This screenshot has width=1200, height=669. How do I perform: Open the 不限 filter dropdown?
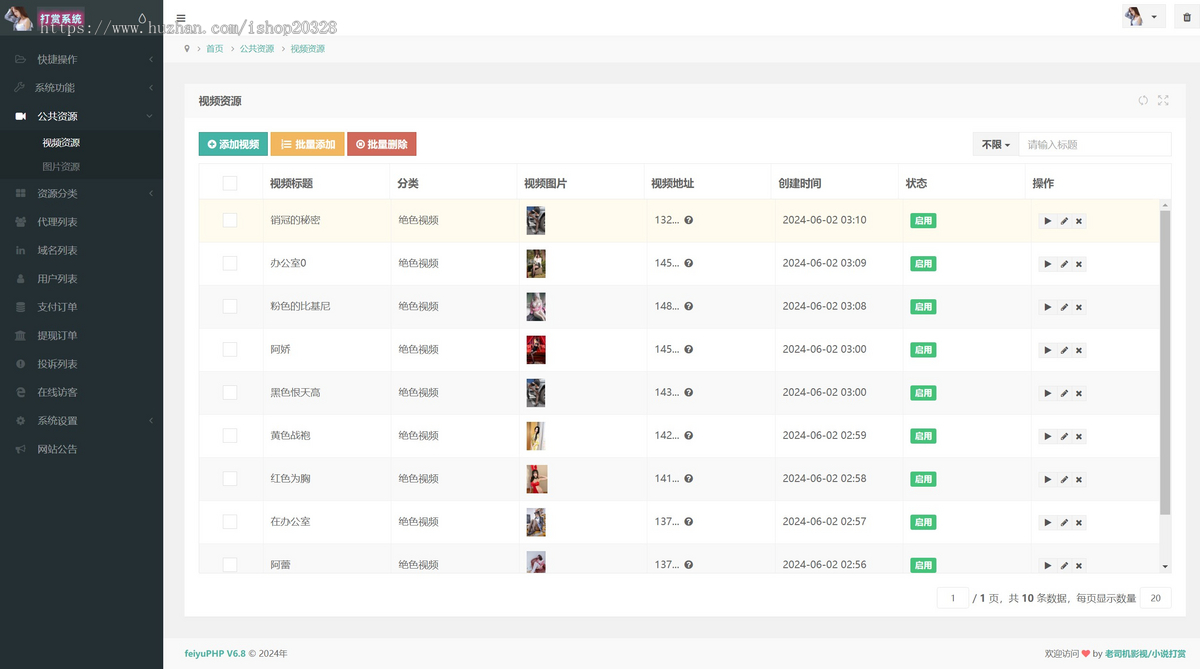click(x=995, y=145)
